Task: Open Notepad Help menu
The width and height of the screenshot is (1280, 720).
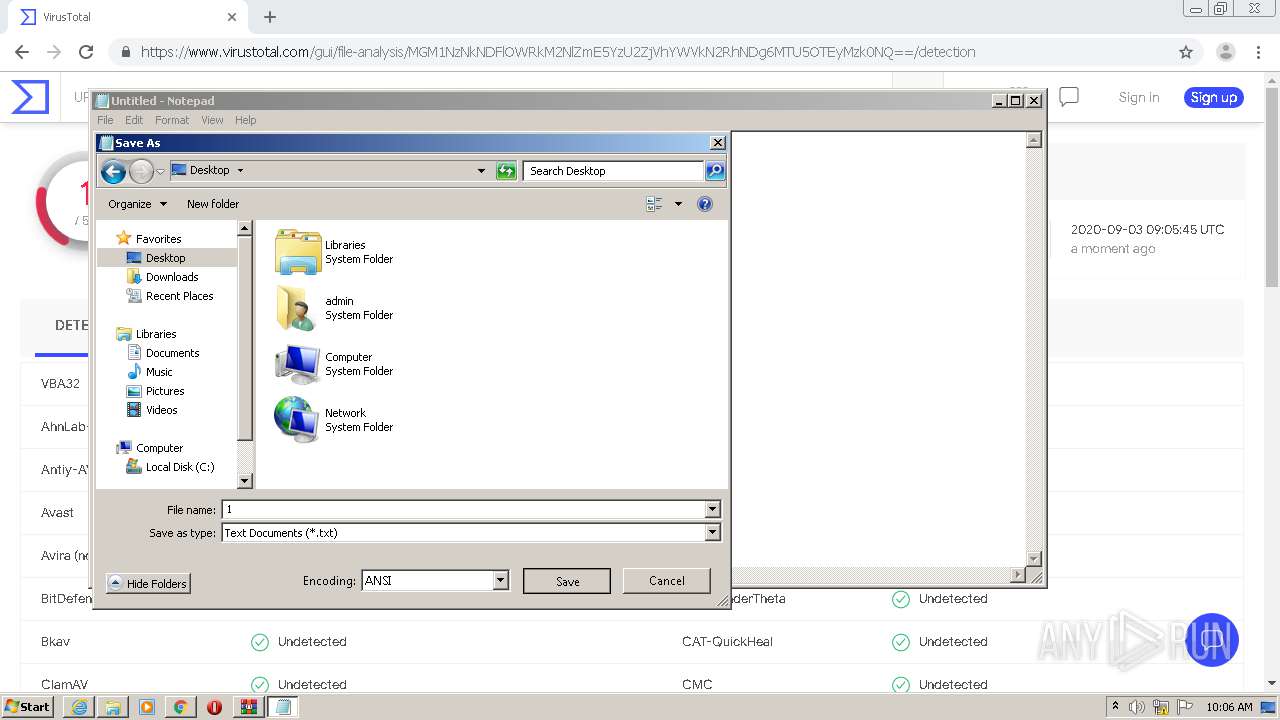Action: coord(246,120)
